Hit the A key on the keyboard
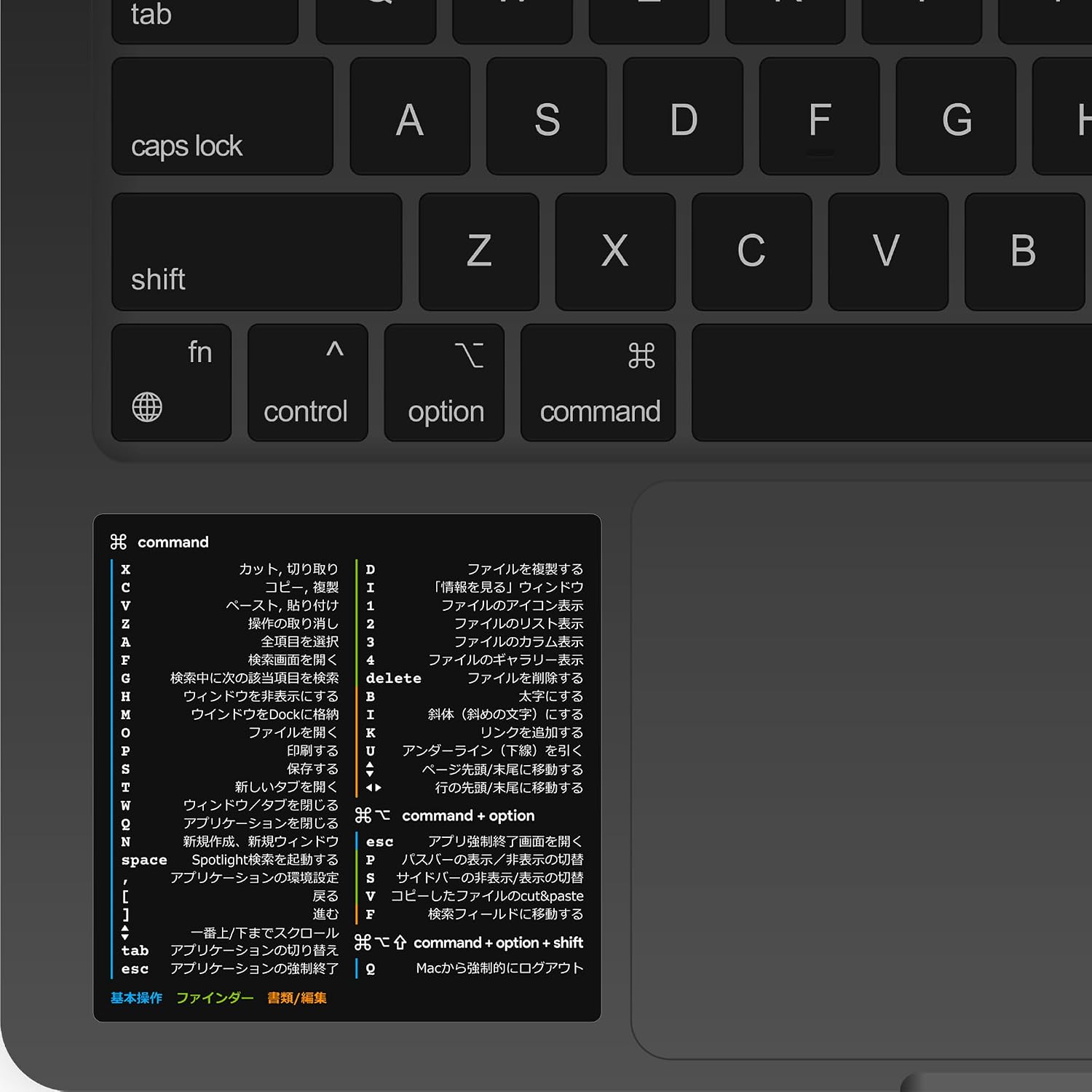1092x1092 pixels. coord(410,116)
